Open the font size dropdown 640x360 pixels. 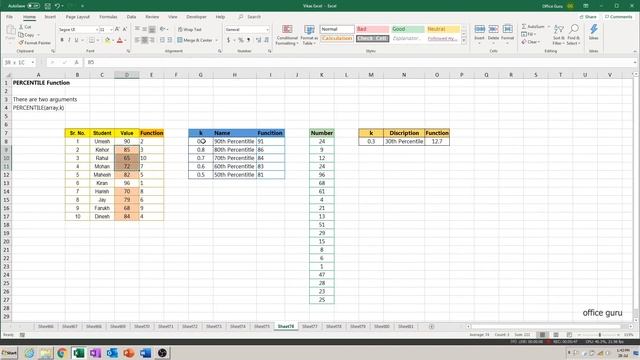pos(111,30)
